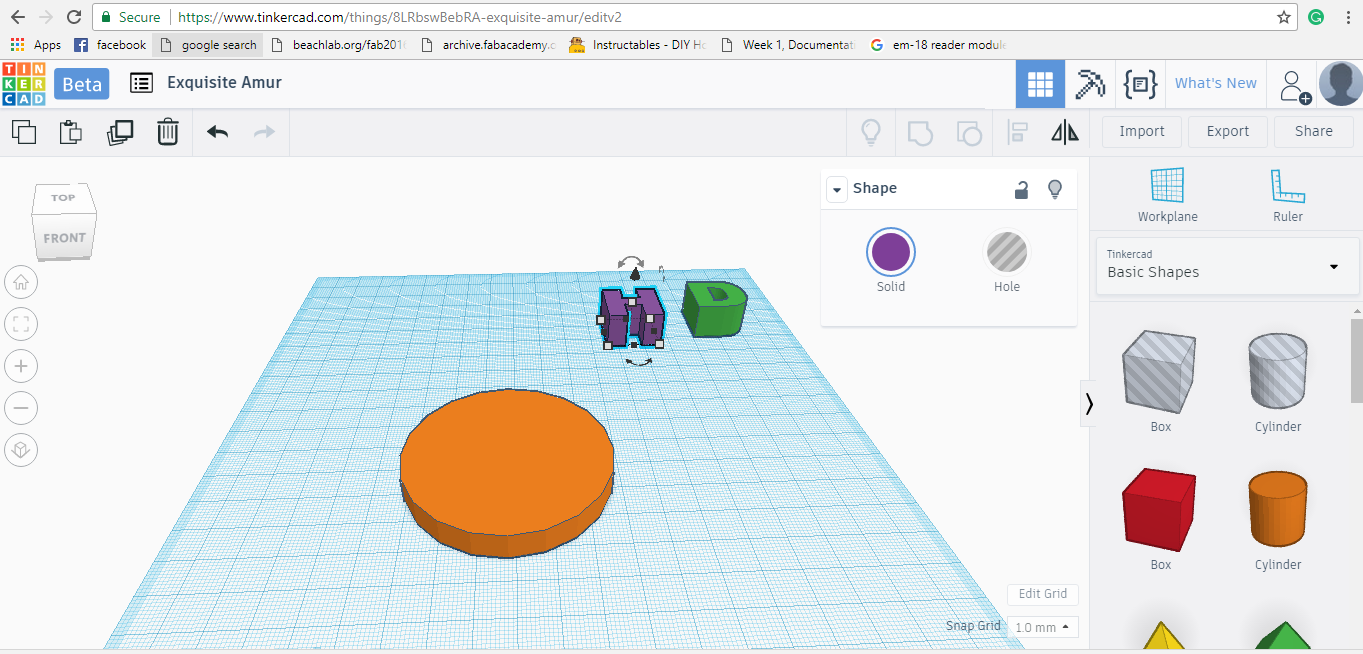Click the Show all lightbulb toolbar icon
The width and height of the screenshot is (1363, 654).
point(871,132)
